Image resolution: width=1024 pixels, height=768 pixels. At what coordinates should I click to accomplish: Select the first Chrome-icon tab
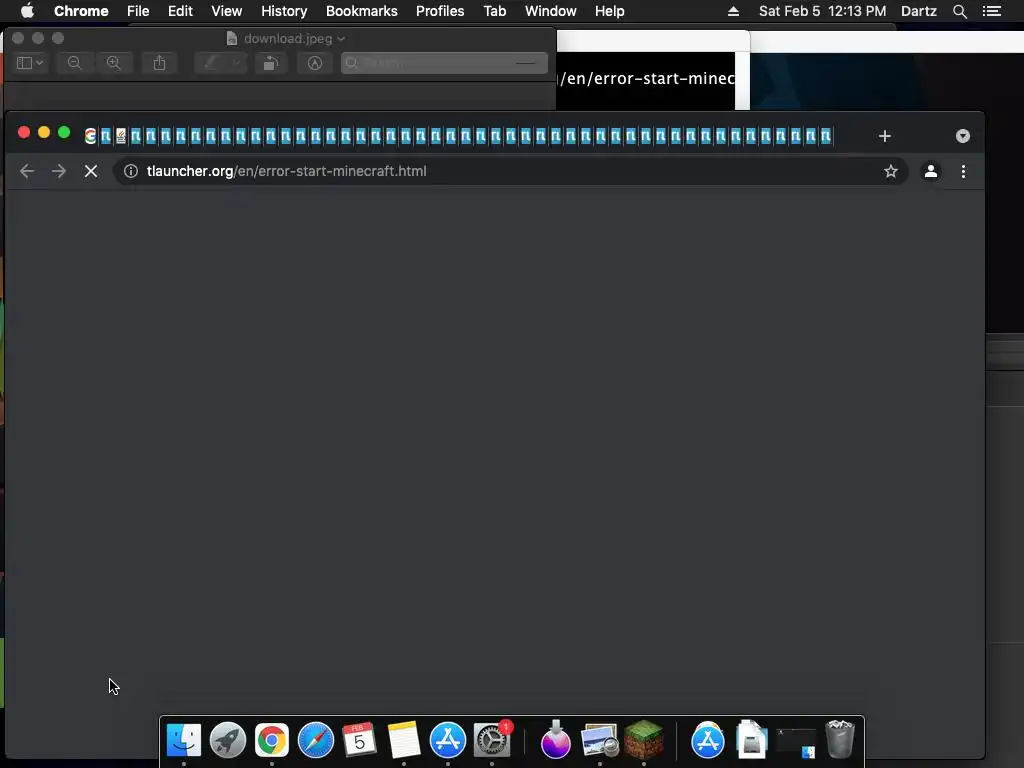[x=91, y=136]
